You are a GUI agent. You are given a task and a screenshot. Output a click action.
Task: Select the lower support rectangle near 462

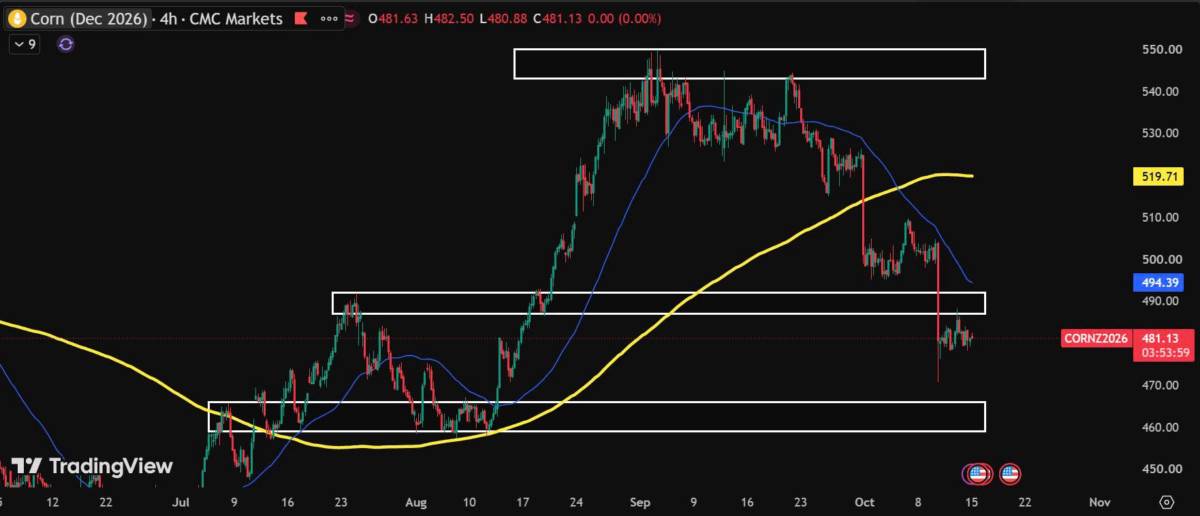(x=596, y=416)
